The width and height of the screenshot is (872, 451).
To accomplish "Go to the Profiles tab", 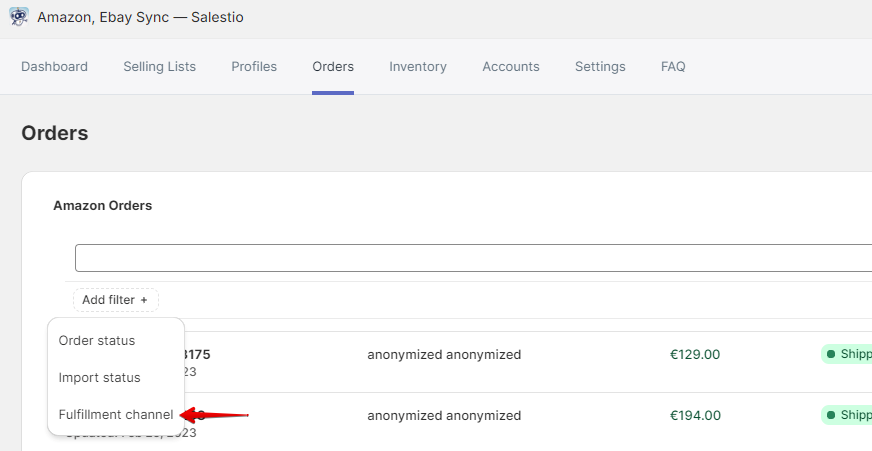I will 254,67.
